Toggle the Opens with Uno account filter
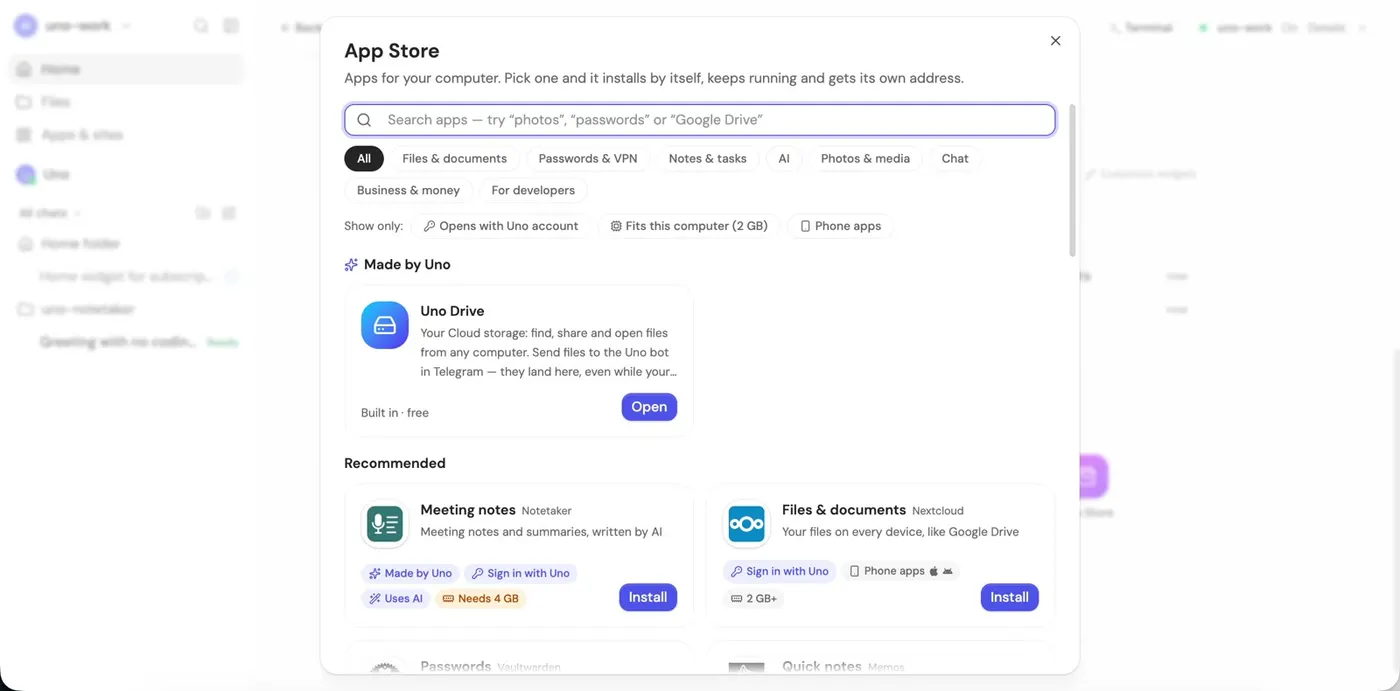Screen dimensions: 1400x691 click(501, 226)
